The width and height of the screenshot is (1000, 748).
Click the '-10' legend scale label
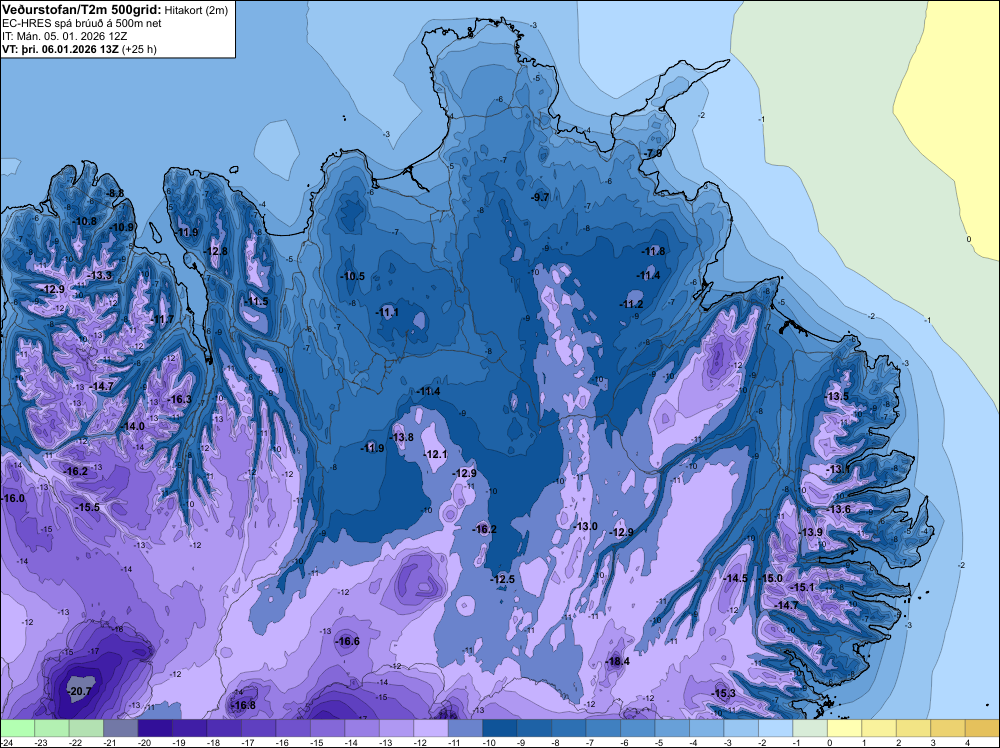489,742
